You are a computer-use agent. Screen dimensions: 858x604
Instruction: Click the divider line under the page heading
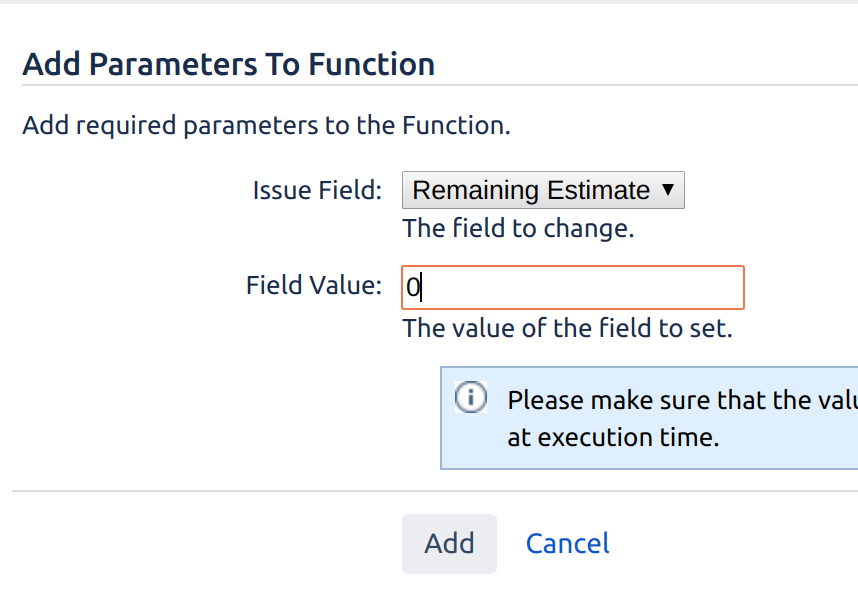(440, 85)
